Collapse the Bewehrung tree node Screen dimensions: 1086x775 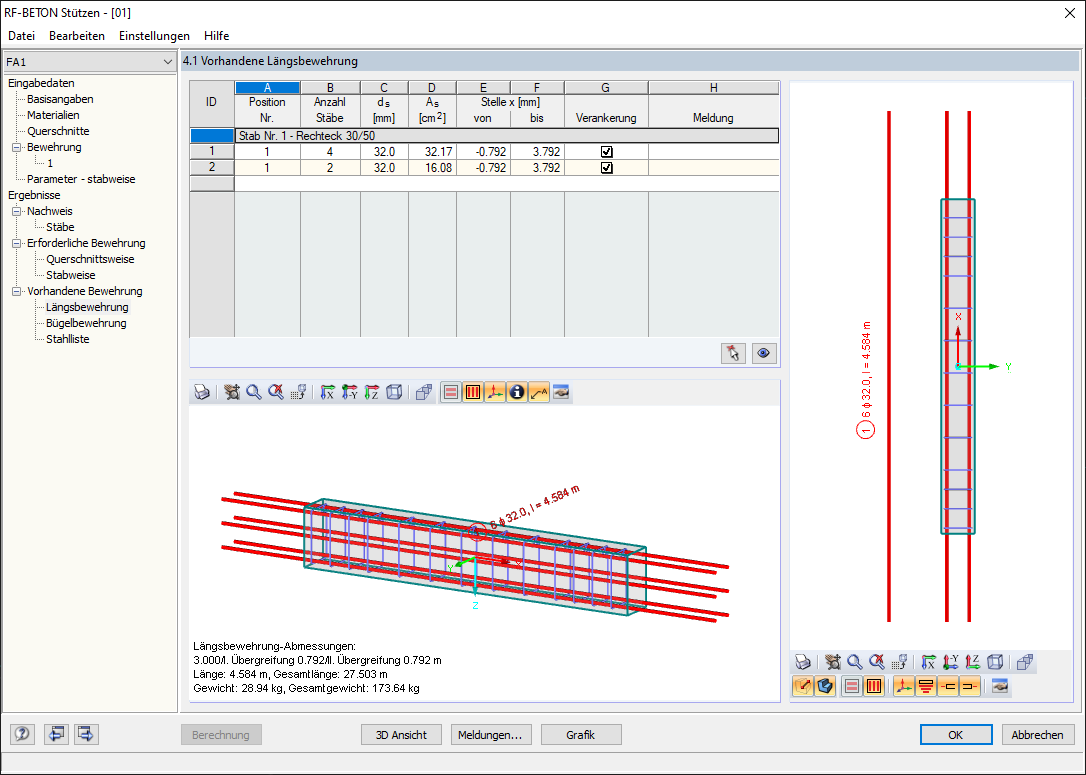click(17, 148)
